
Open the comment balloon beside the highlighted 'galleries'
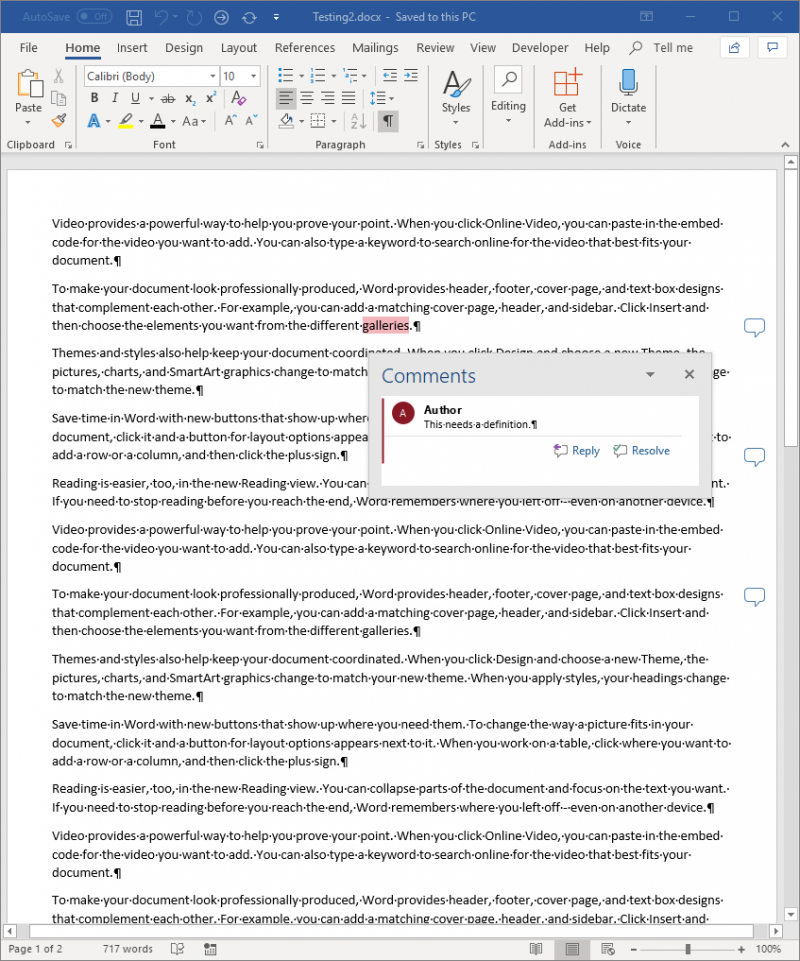click(755, 327)
